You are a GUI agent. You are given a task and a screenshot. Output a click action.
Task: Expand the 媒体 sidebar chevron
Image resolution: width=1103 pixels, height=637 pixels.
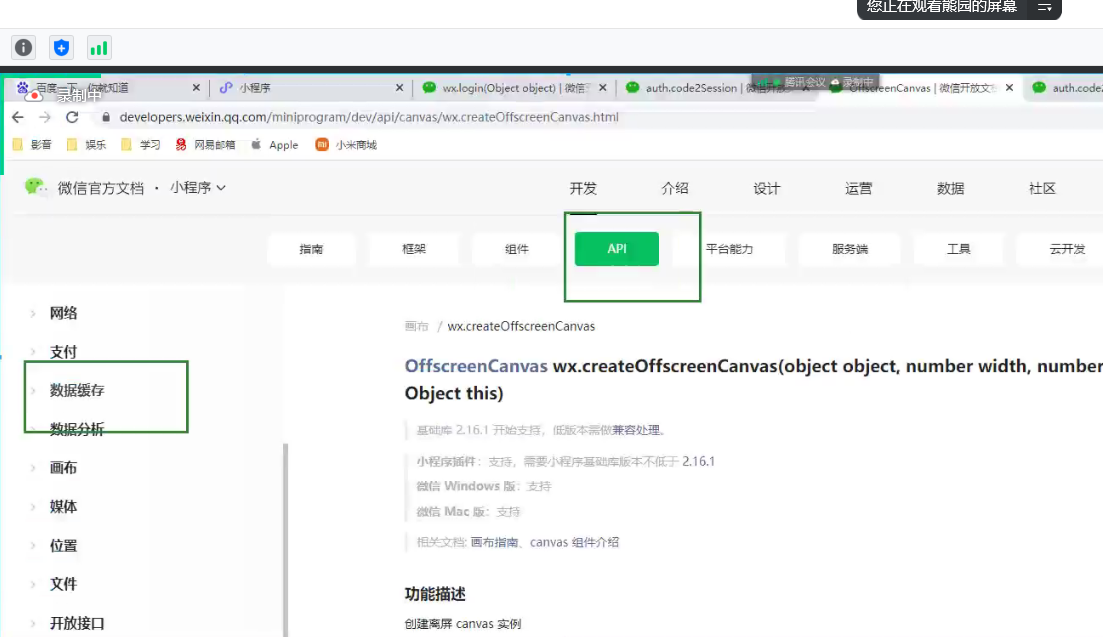tap(33, 507)
